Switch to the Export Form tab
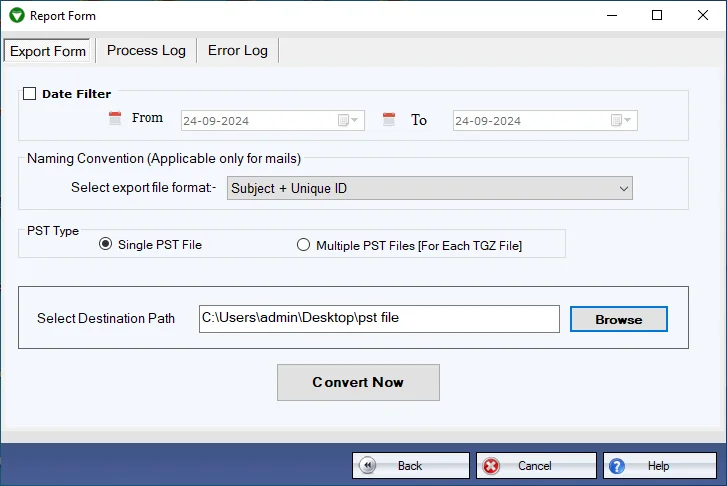 [x=47, y=51]
